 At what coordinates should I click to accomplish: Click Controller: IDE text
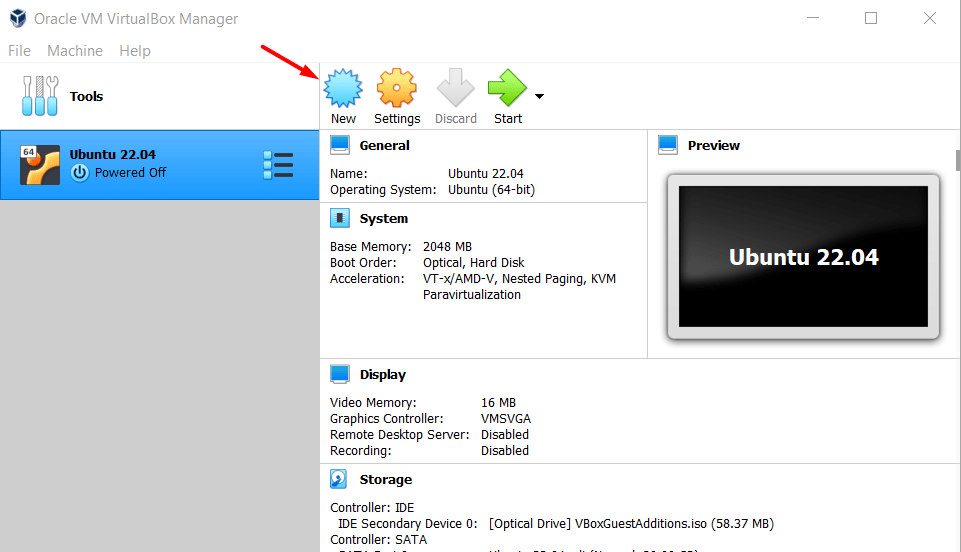point(372,508)
